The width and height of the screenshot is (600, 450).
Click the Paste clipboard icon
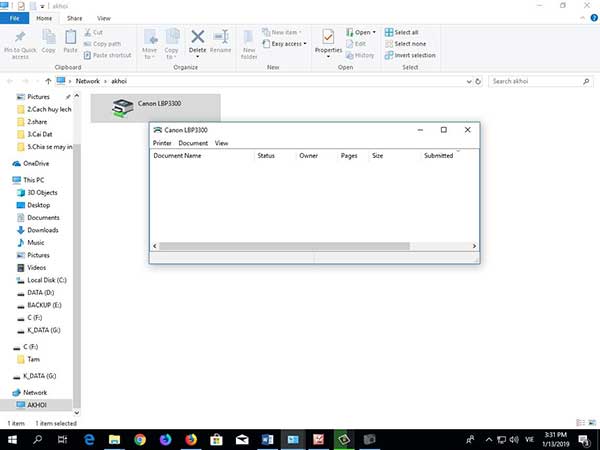click(x=70, y=37)
